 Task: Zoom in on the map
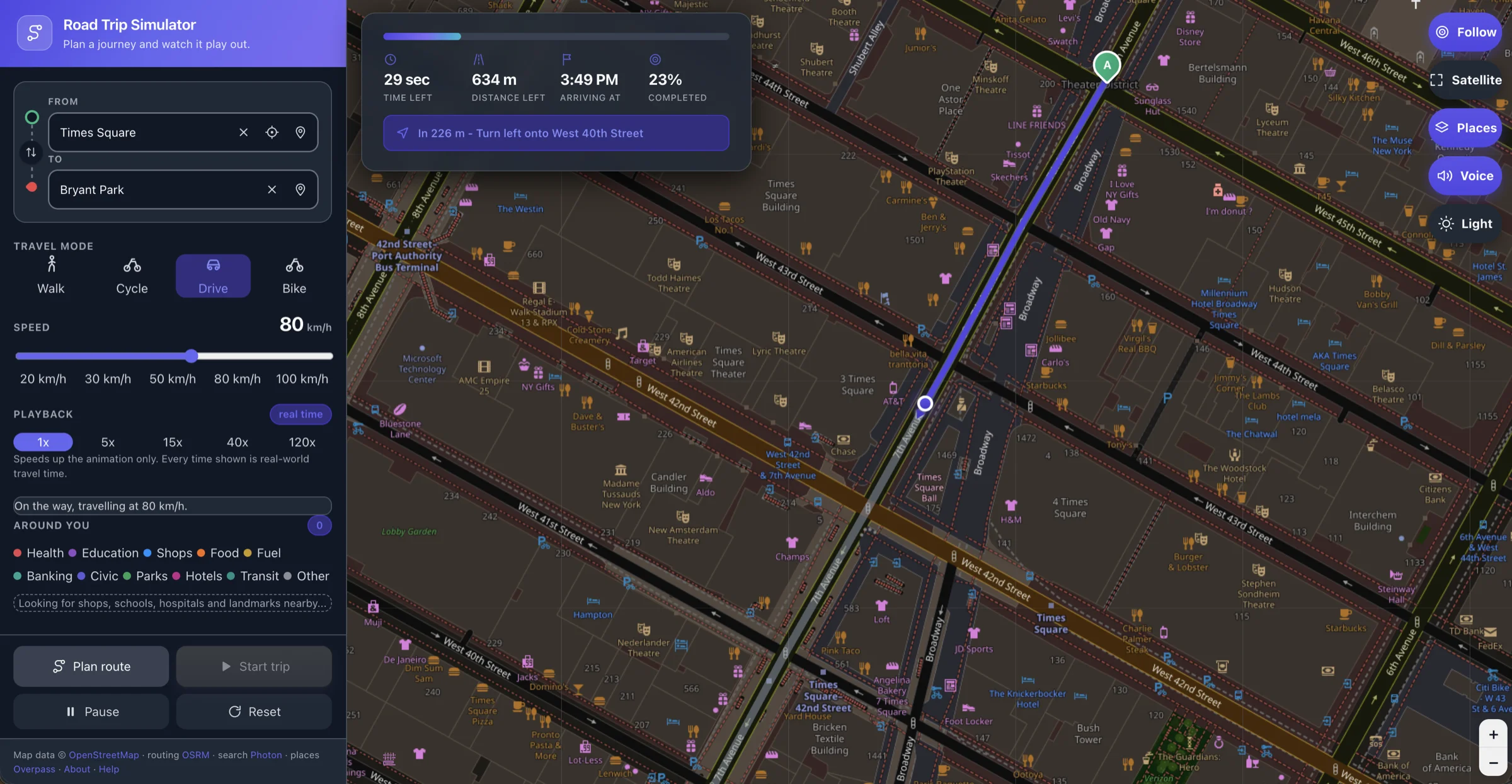1493,735
